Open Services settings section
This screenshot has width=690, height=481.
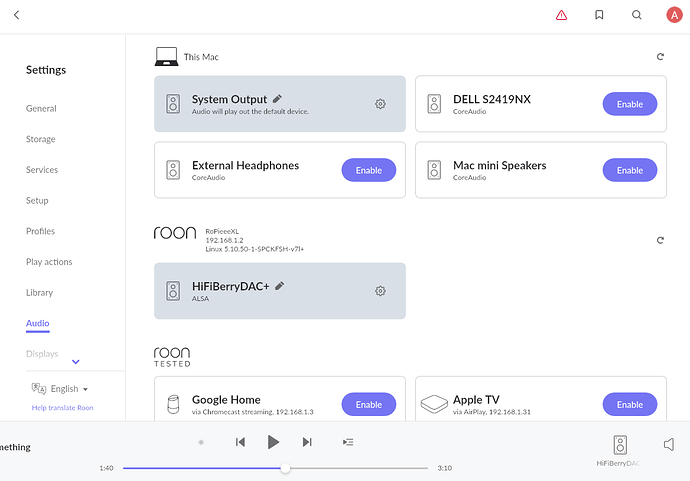coord(42,170)
